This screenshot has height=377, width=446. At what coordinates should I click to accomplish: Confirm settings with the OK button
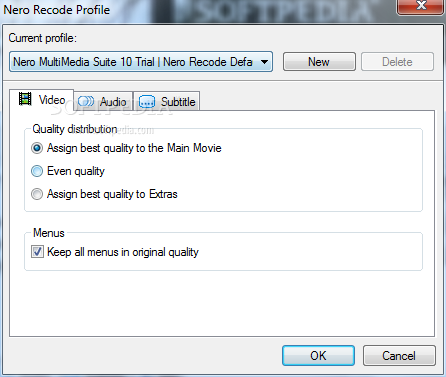318,356
